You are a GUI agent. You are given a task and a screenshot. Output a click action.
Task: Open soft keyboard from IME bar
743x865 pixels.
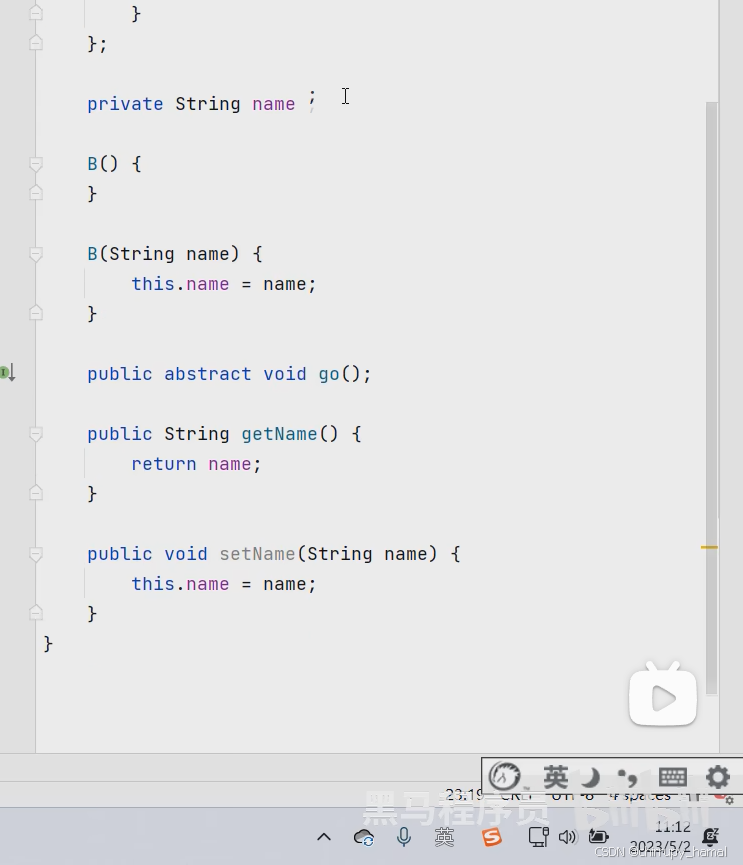(672, 777)
